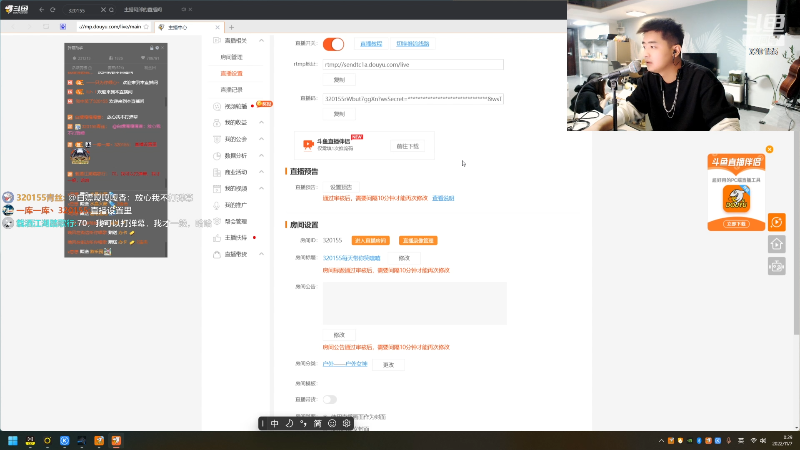Click the refresh icon in Douyu header

pos(53,10)
